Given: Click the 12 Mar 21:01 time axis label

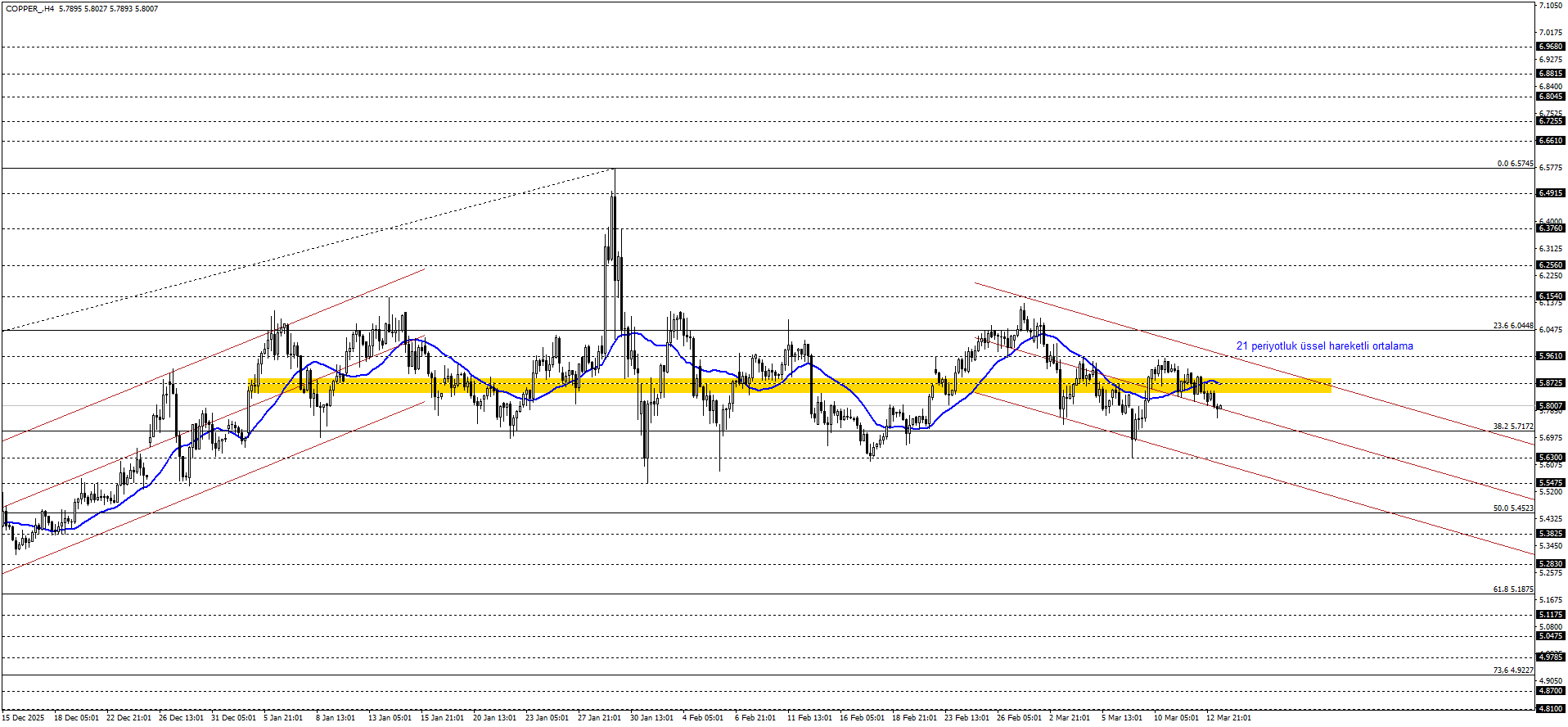Looking at the screenshot, I should tap(1228, 718).
